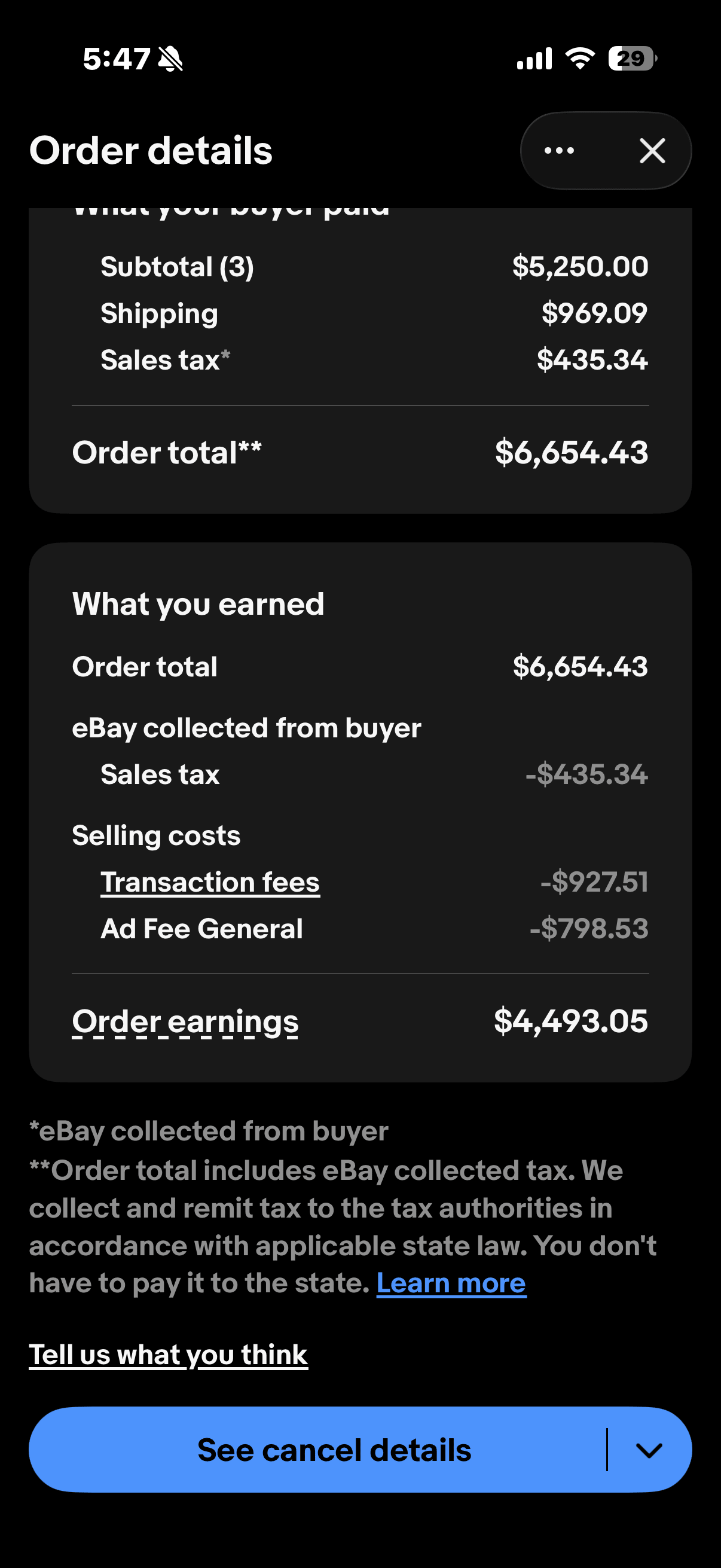Tap the What you earned heading
Viewport: 721px width, 1568px height.
point(198,604)
